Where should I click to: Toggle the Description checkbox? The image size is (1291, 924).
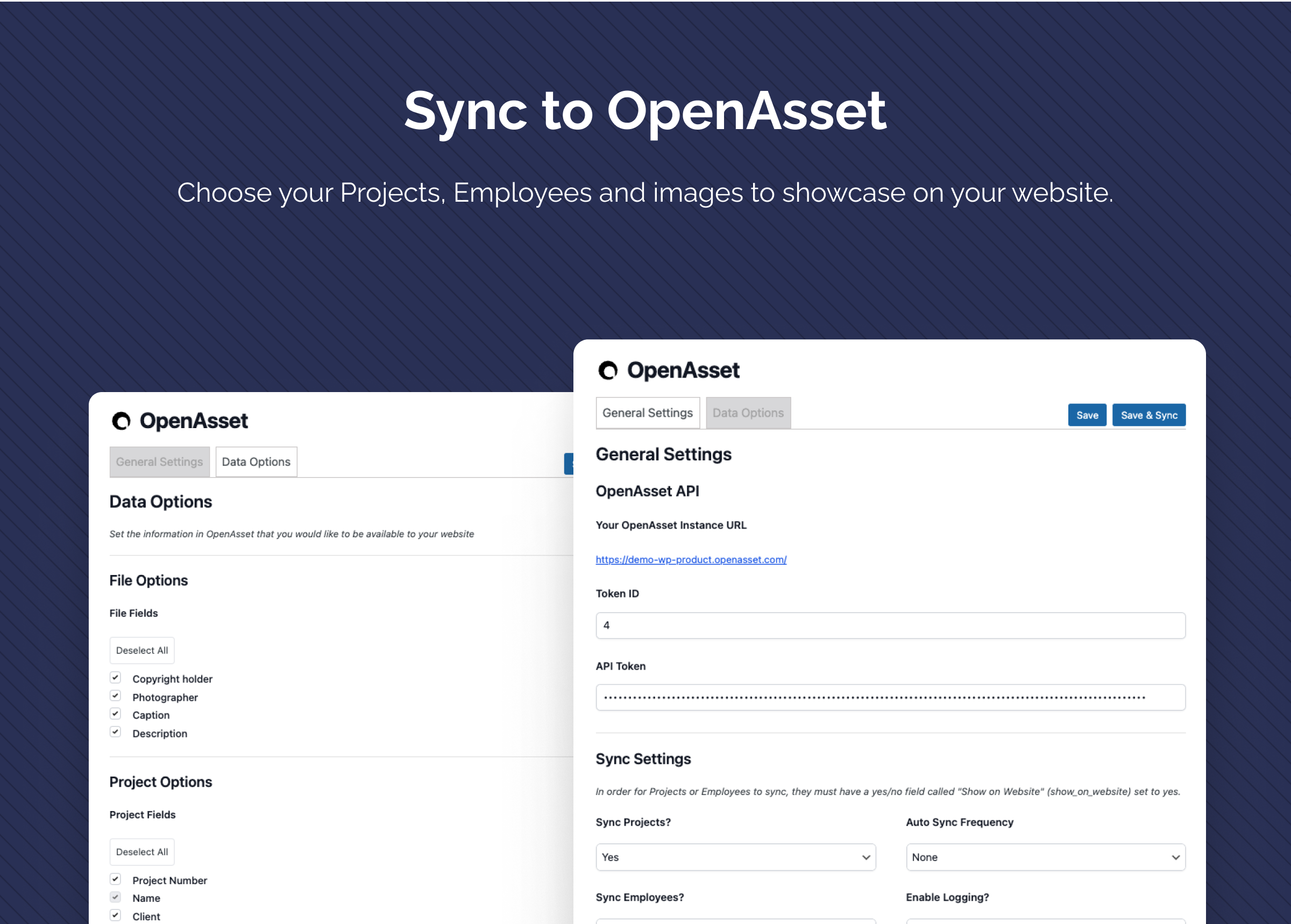point(116,732)
